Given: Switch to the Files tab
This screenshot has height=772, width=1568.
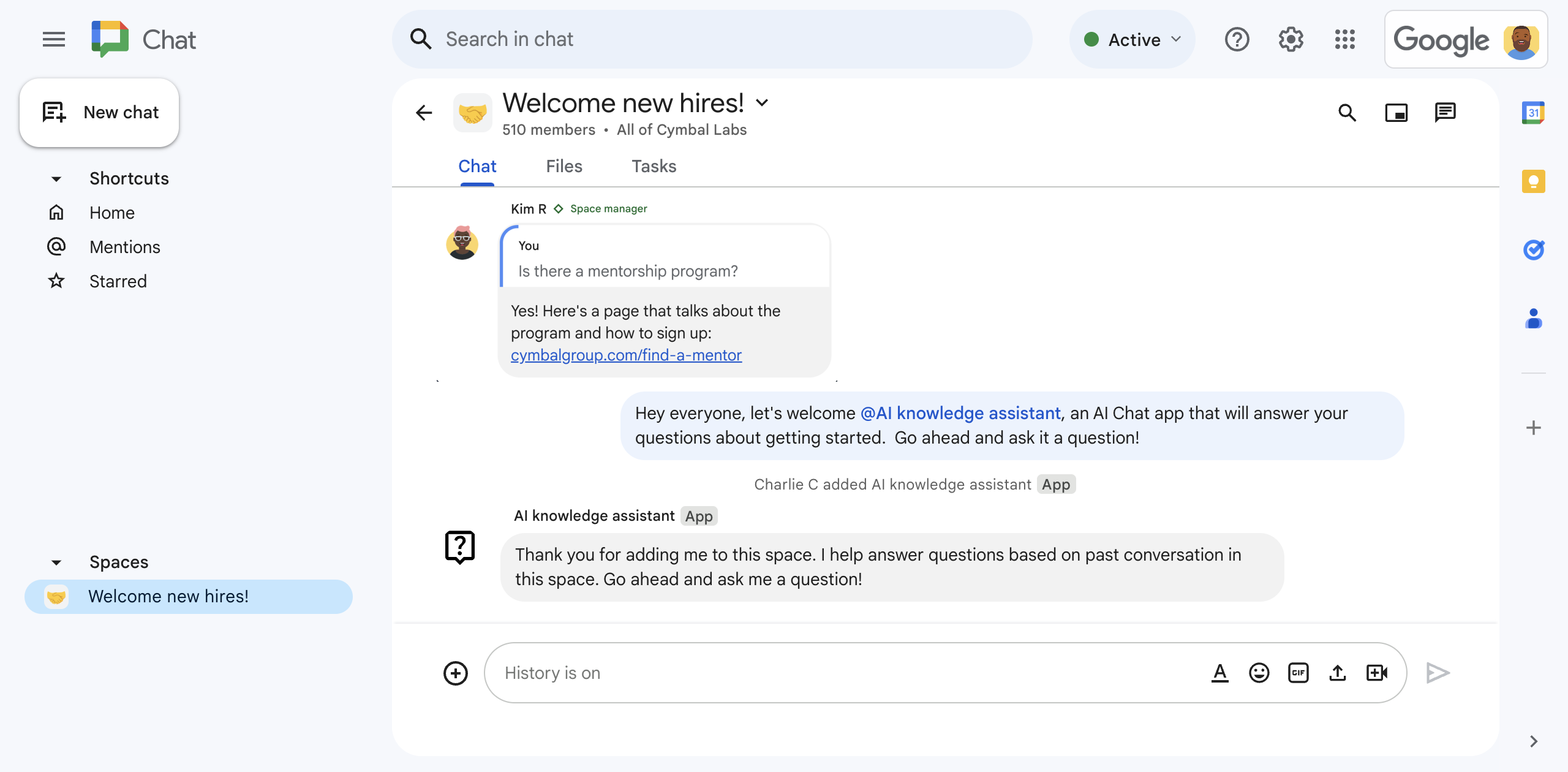Looking at the screenshot, I should click(x=564, y=166).
